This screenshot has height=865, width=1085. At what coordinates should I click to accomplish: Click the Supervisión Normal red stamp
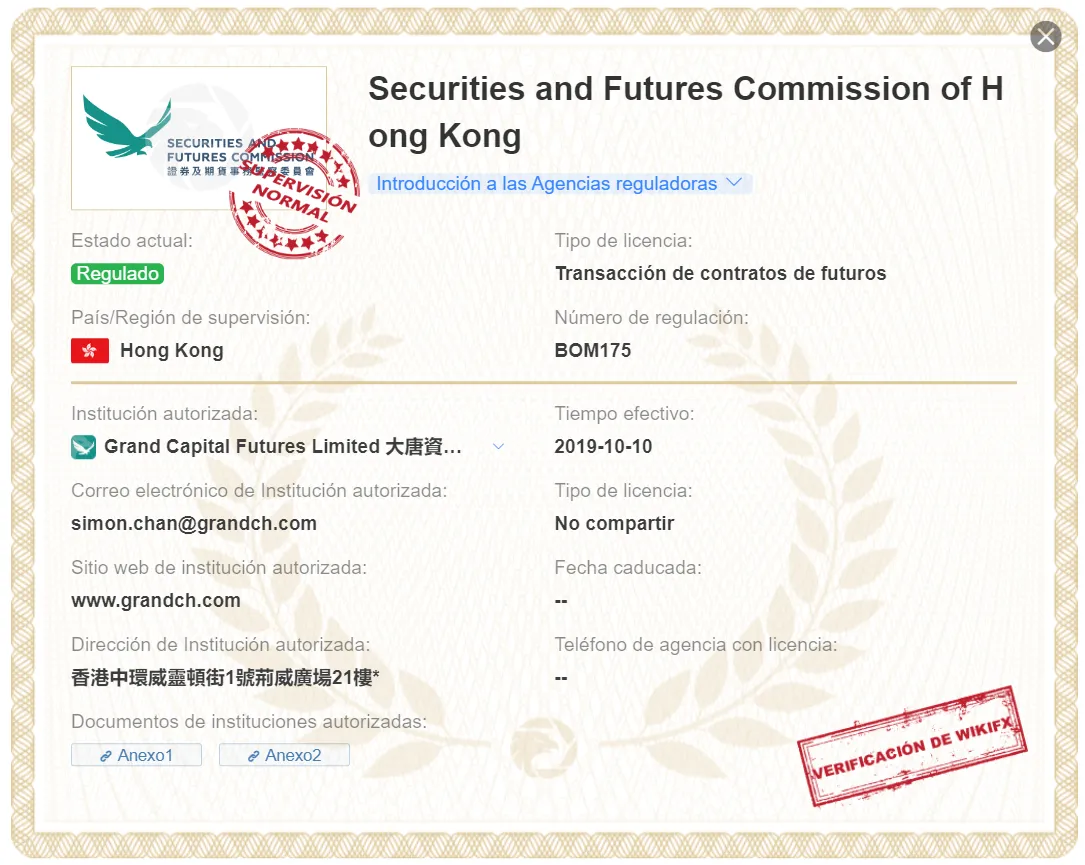(295, 193)
